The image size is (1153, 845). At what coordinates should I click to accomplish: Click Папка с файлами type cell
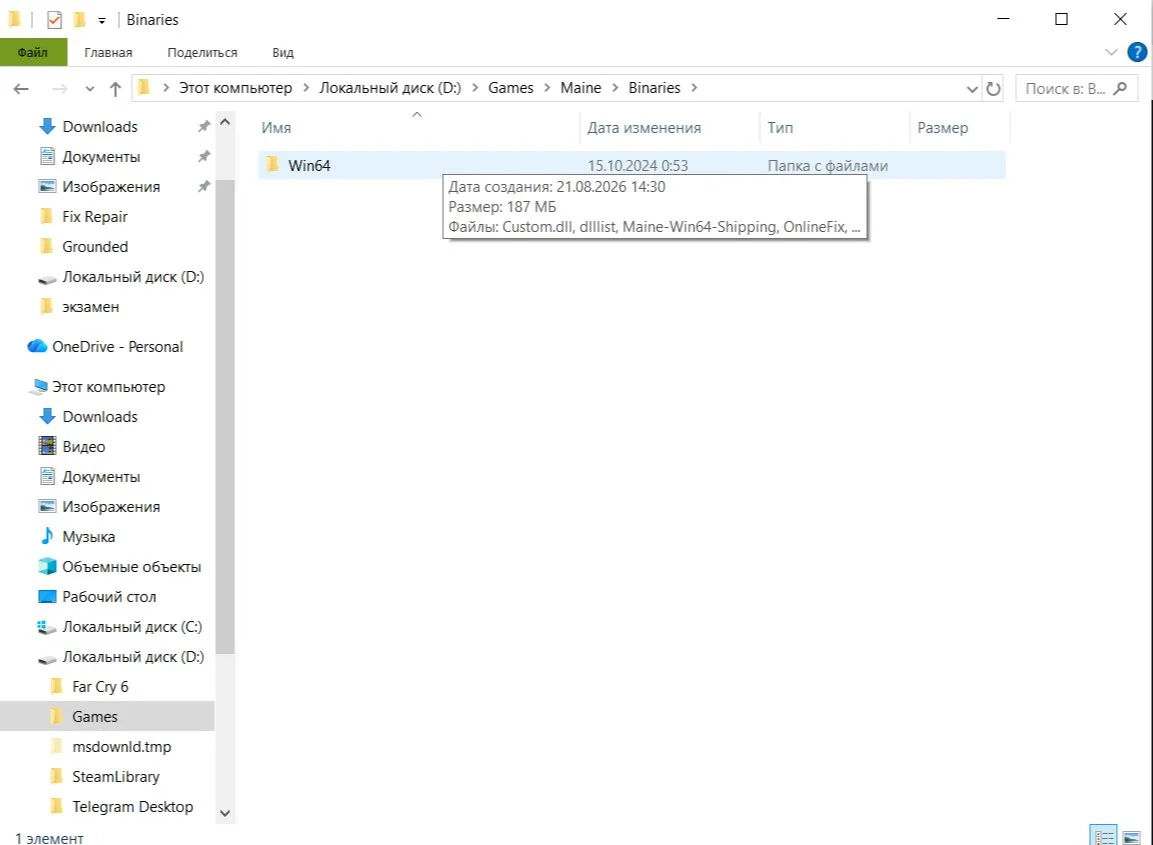pyautogui.click(x=827, y=166)
